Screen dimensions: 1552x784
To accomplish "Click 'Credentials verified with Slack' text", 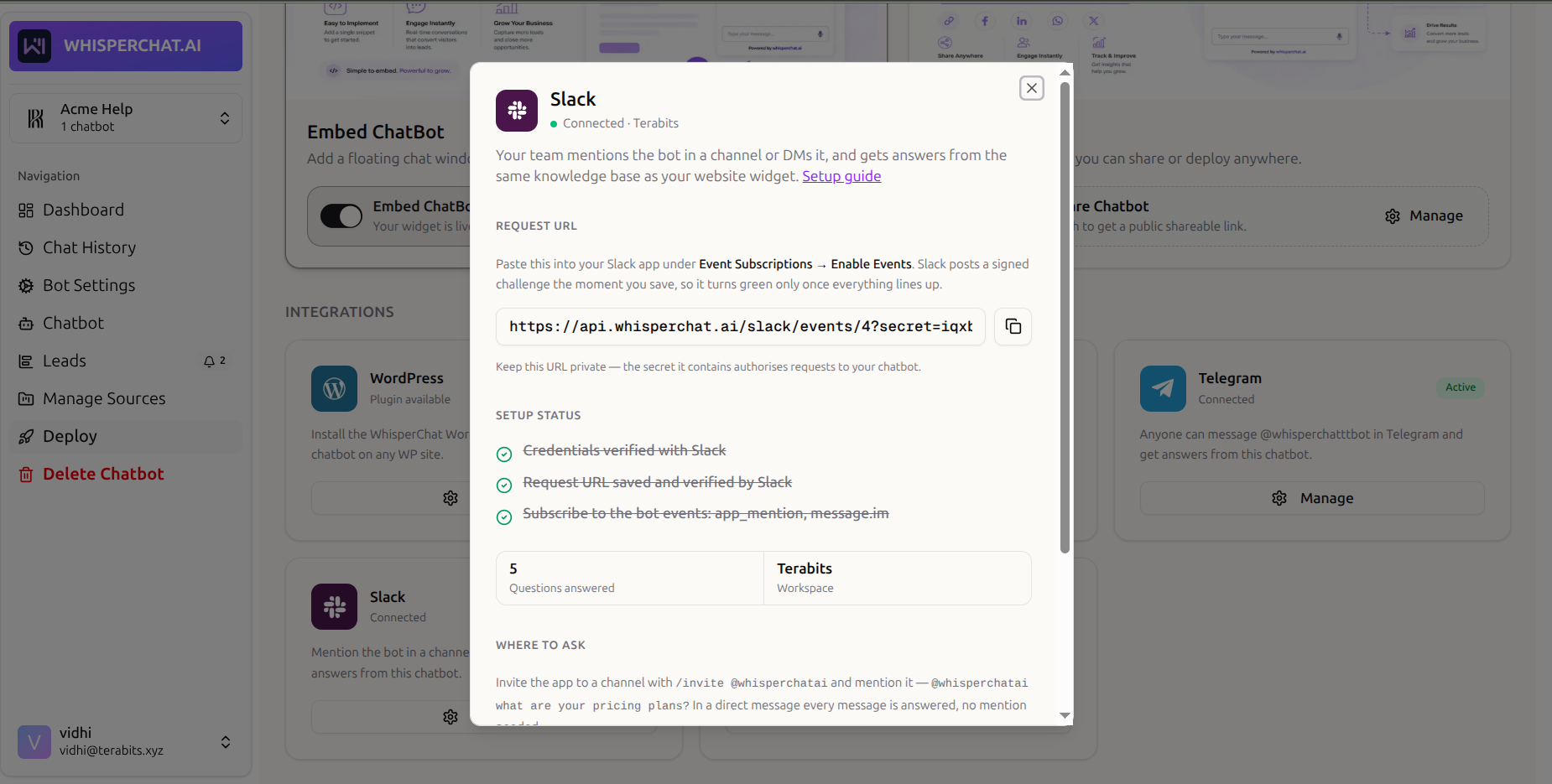I will (x=624, y=450).
